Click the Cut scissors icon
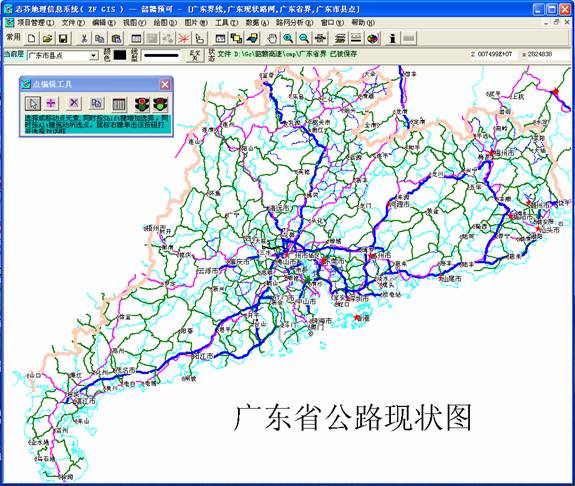Screen dimensions: 575x486 tap(84, 38)
